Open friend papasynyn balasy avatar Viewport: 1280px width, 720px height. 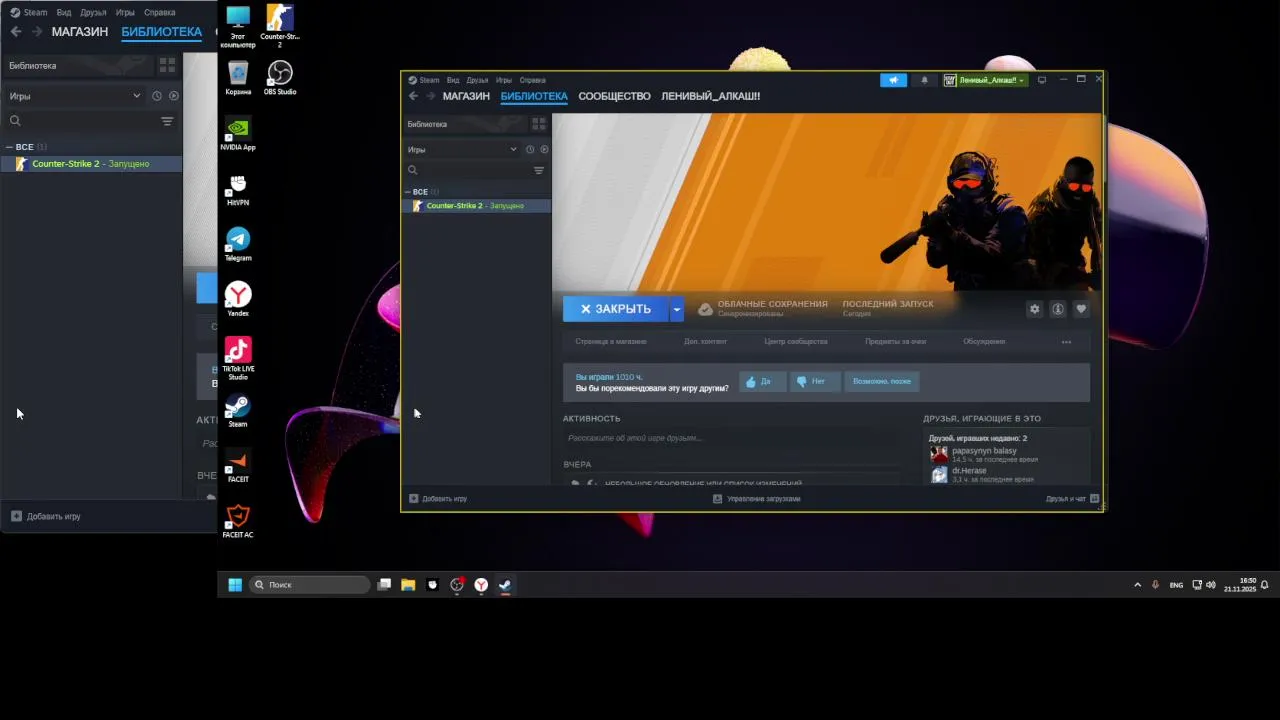pos(939,455)
